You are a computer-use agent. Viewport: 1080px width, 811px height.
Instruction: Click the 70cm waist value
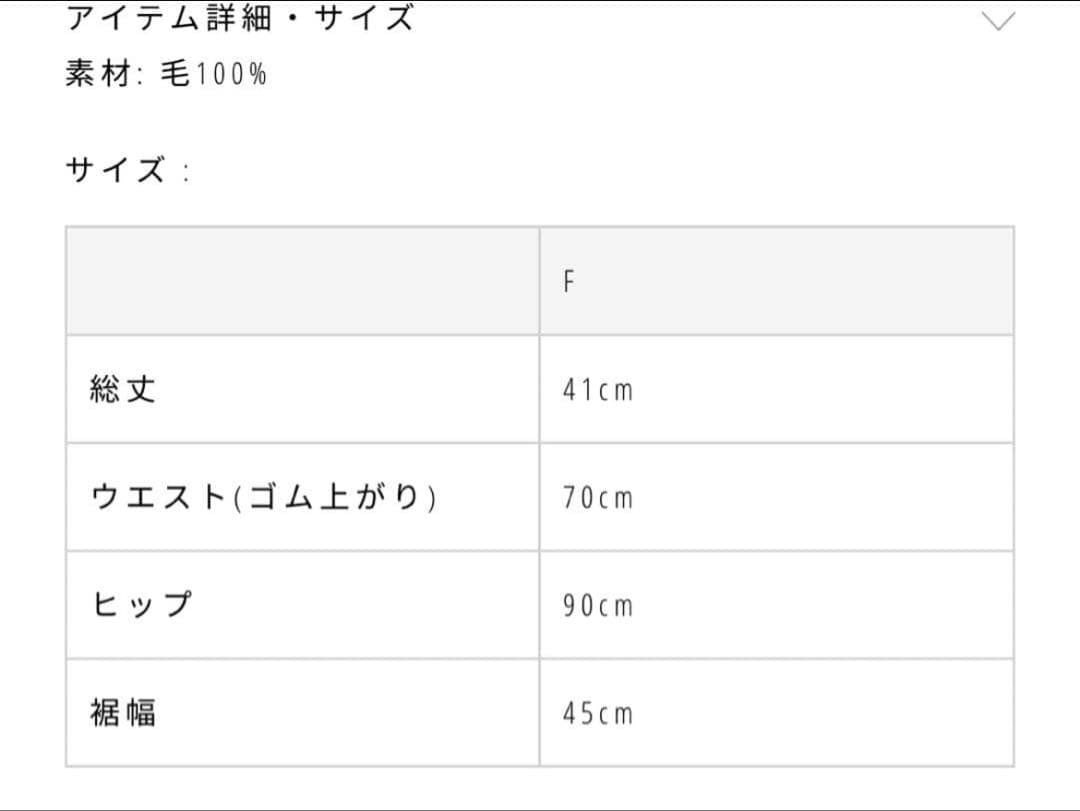point(598,498)
